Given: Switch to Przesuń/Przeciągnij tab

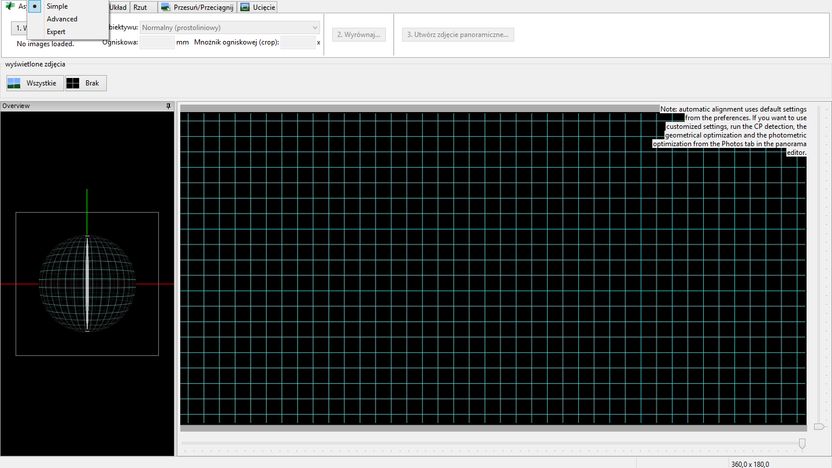Looking at the screenshot, I should [197, 7].
